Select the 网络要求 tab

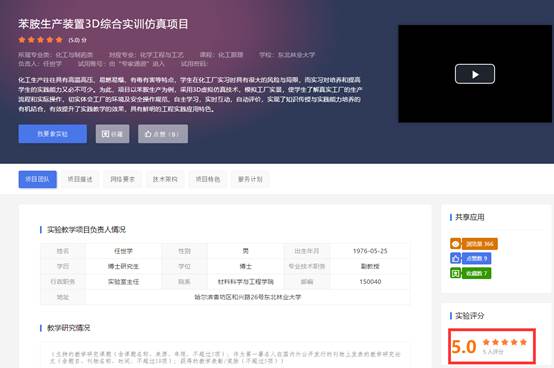tap(123, 179)
